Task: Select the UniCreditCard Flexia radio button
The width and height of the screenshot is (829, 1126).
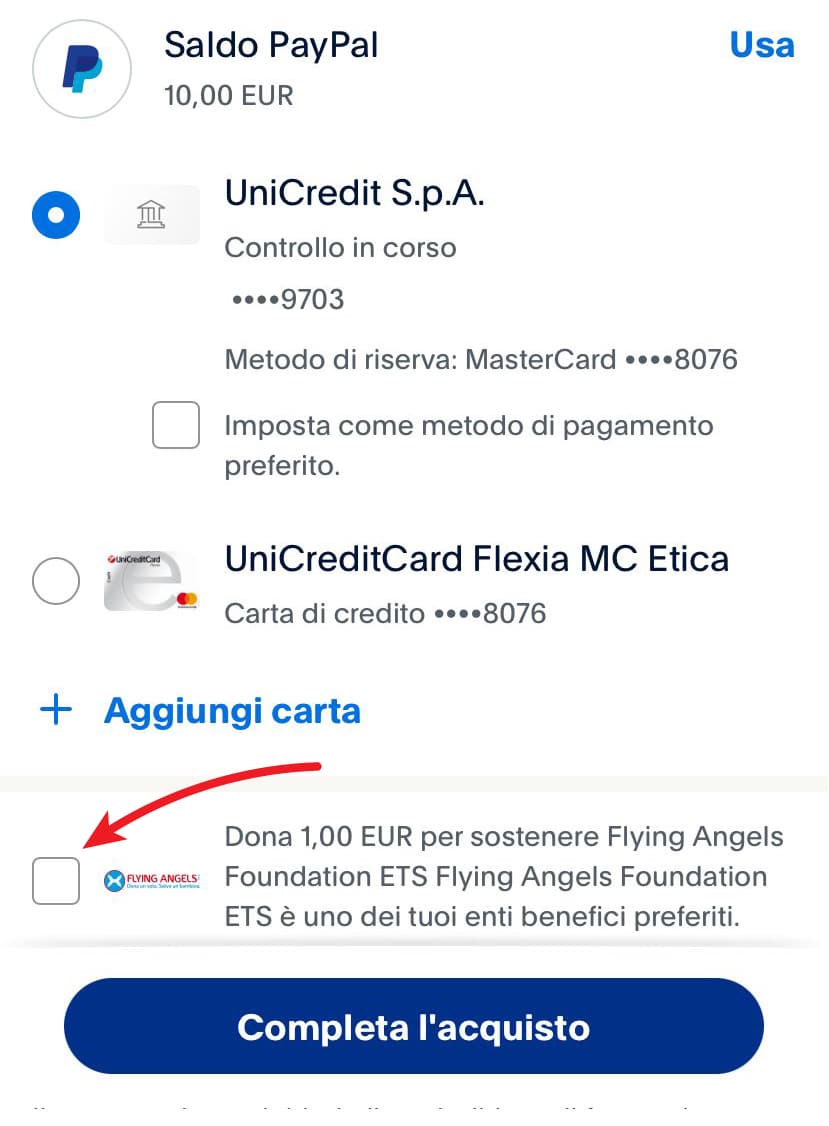Action: pos(56,581)
